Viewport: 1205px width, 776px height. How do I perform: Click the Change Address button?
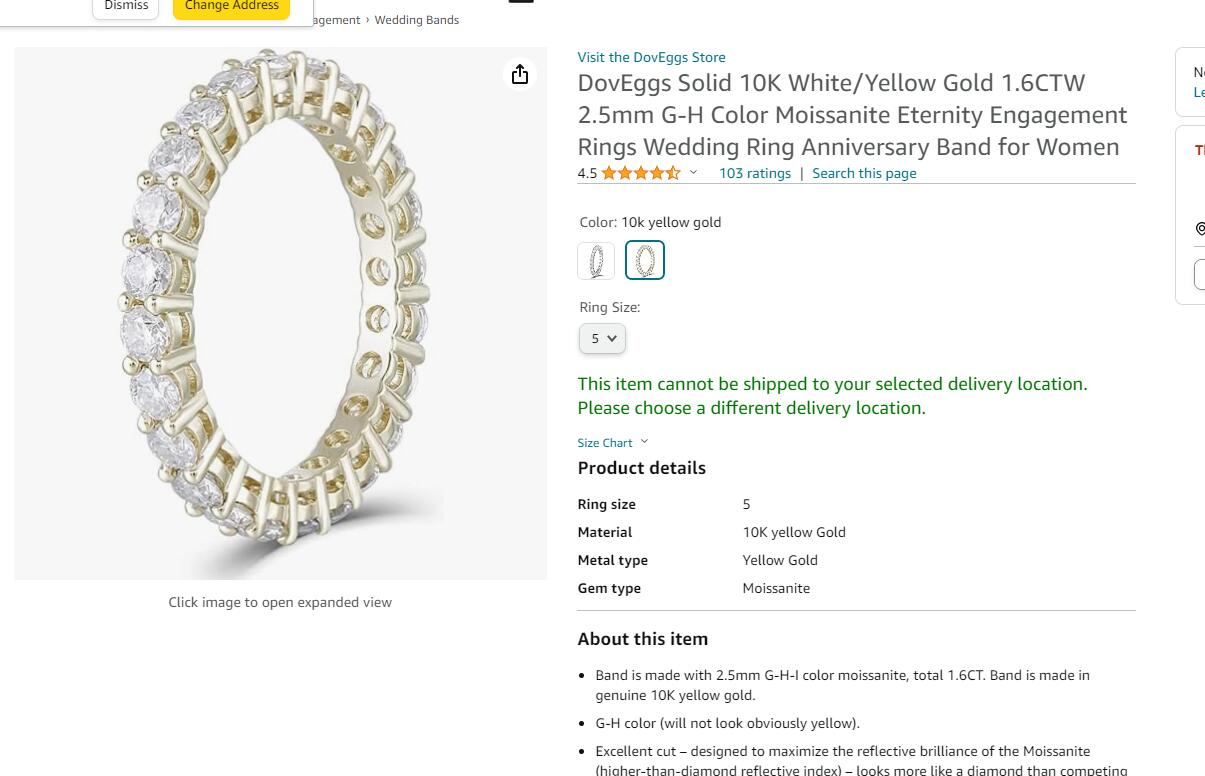(x=232, y=6)
